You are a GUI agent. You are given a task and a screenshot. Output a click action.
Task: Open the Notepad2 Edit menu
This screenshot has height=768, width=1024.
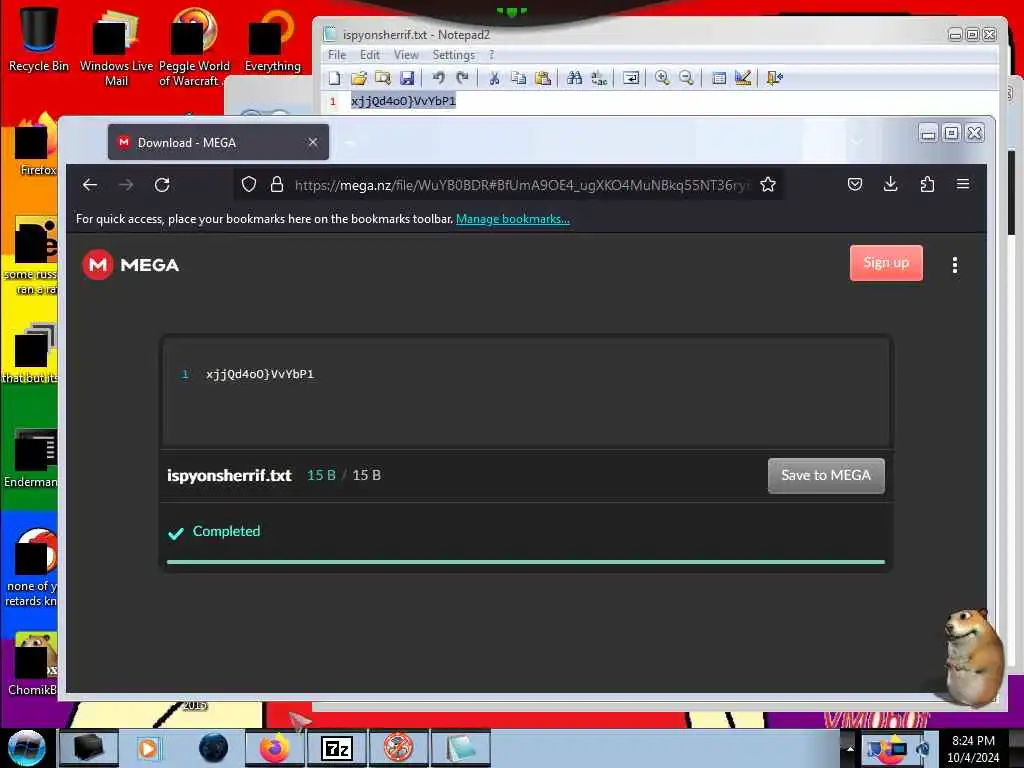coord(370,55)
